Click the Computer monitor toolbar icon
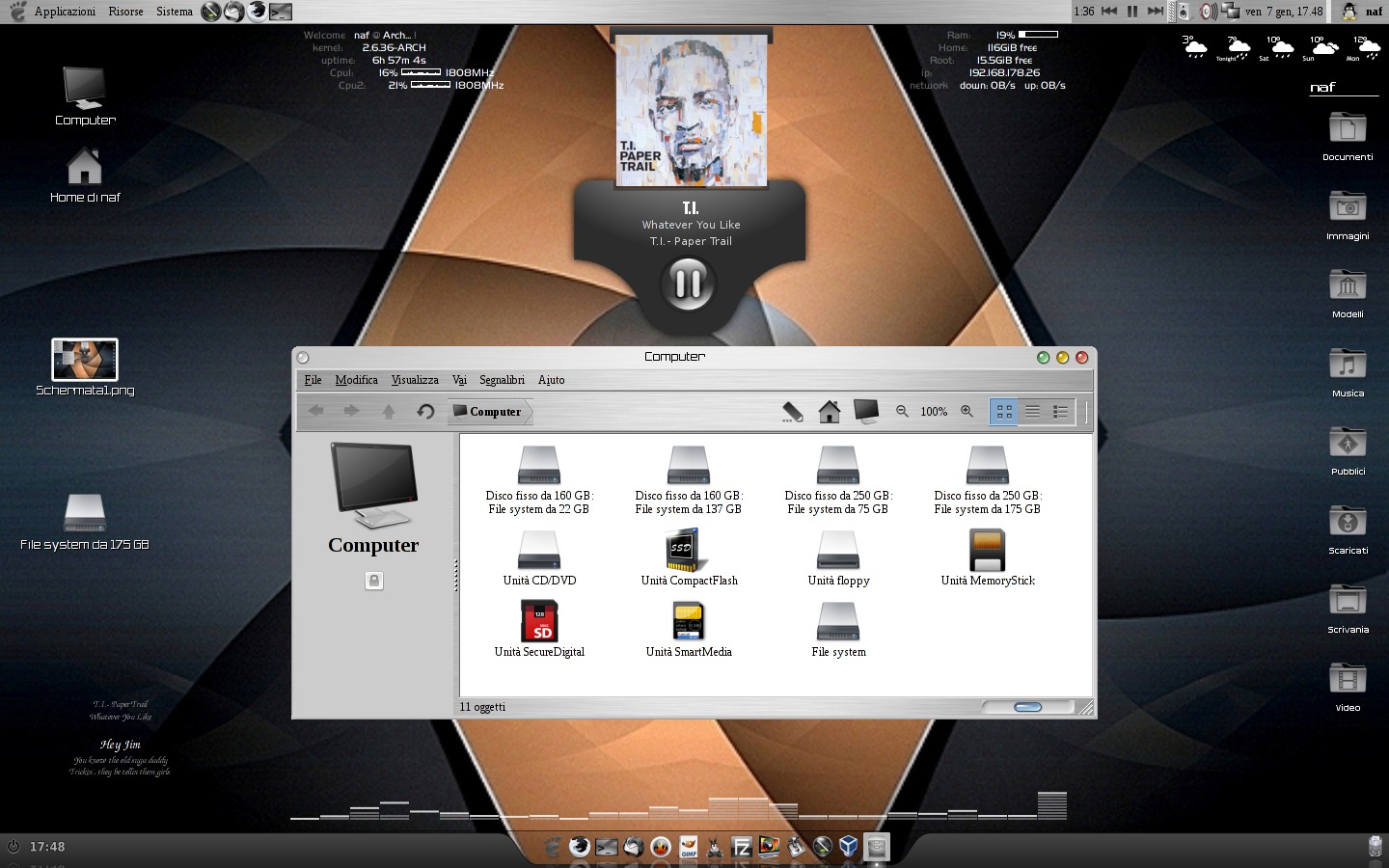Screen dimensions: 1389x868 point(866,412)
